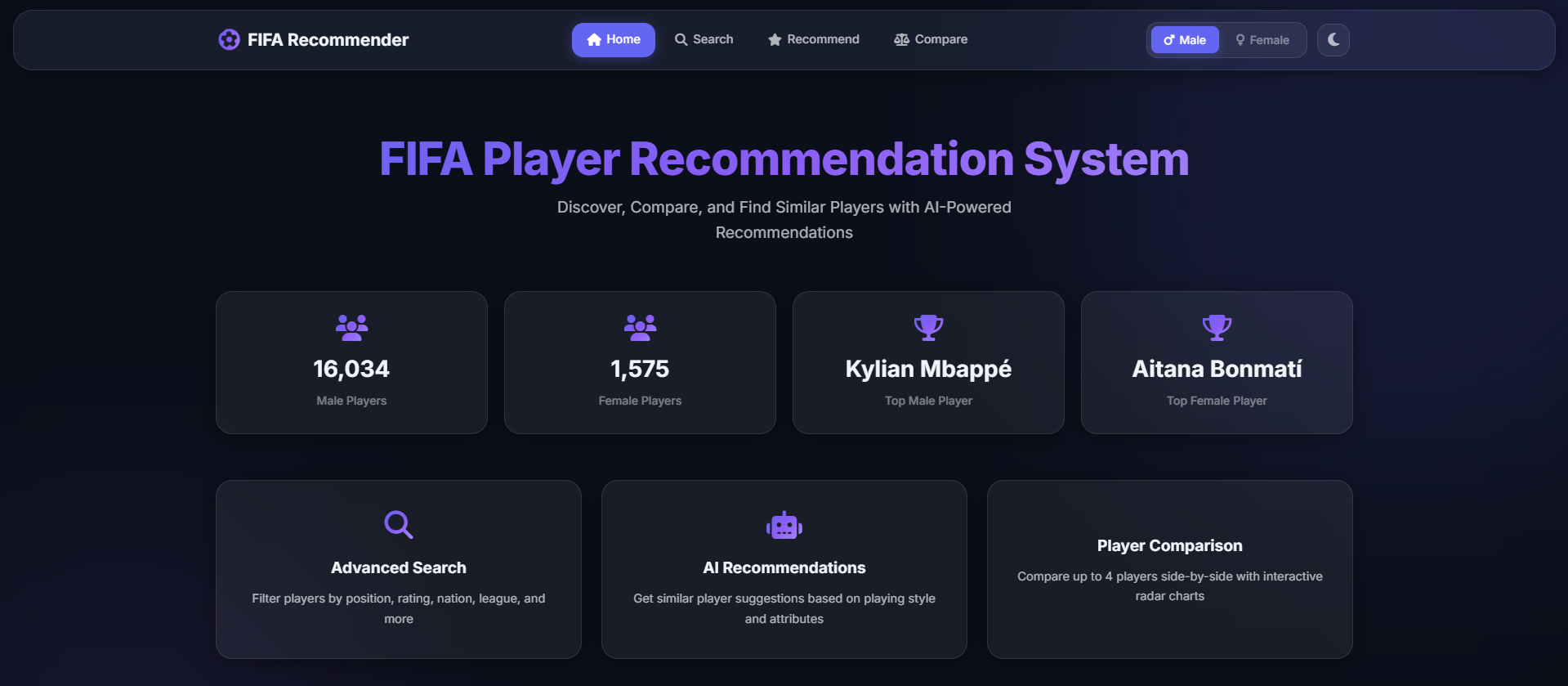Open the Recommend nav item

[x=813, y=39]
